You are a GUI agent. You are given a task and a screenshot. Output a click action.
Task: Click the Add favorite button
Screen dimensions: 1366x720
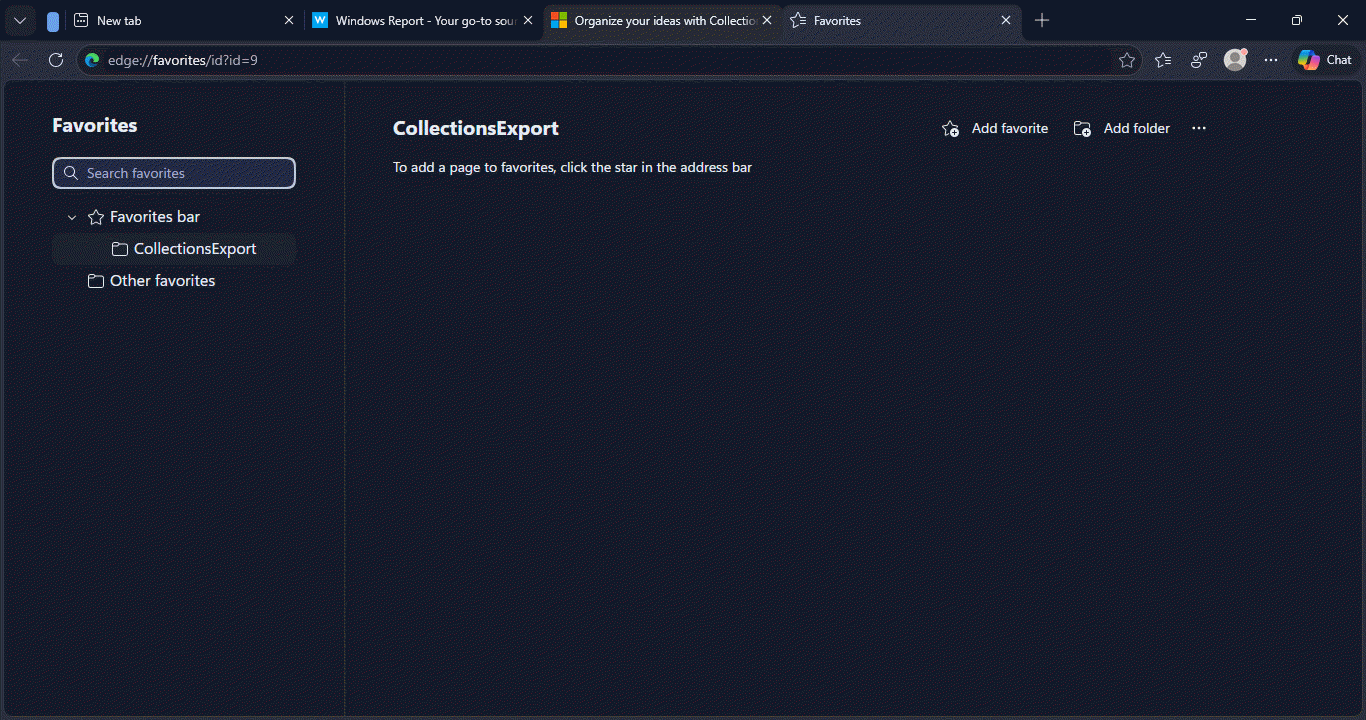coord(996,128)
